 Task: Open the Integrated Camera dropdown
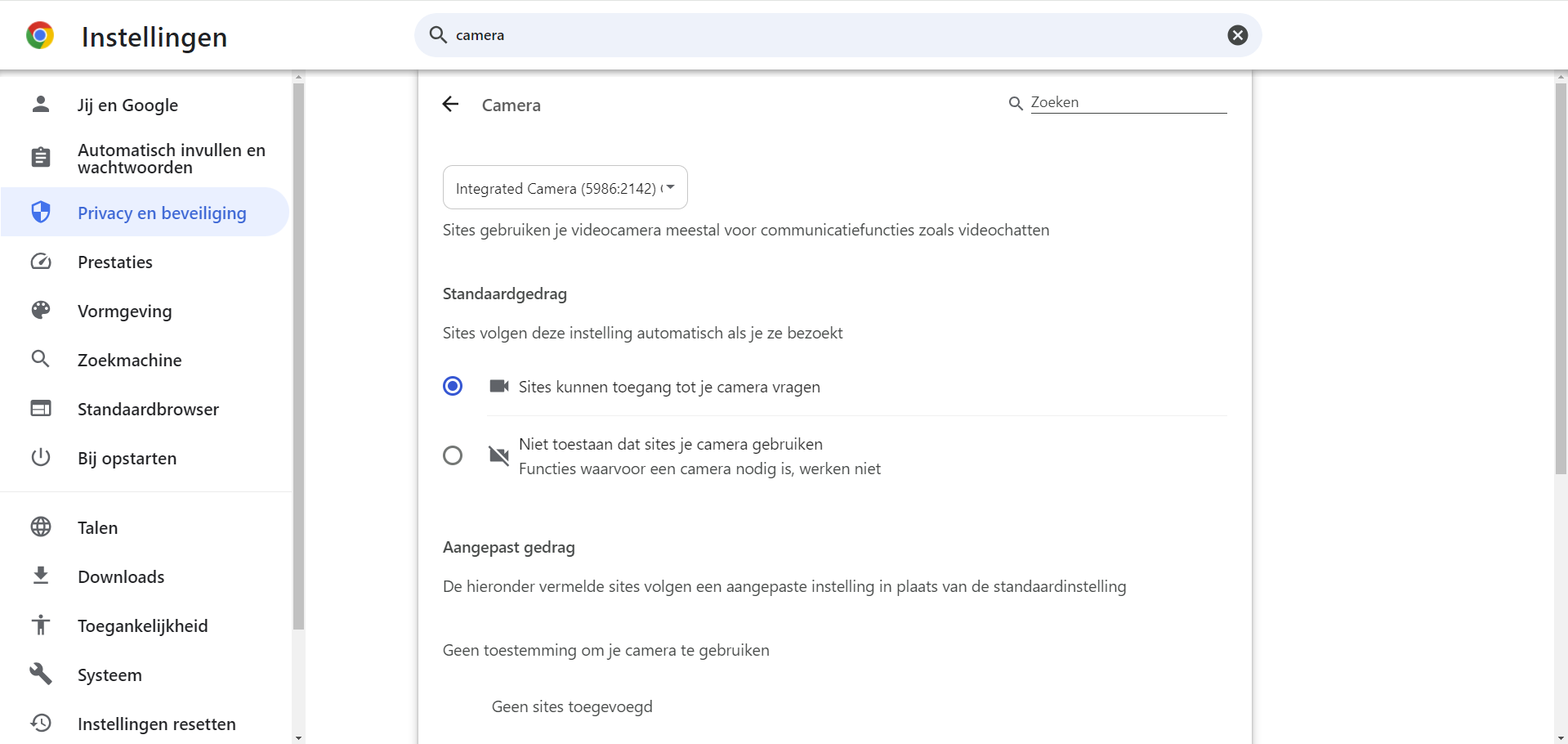point(565,188)
